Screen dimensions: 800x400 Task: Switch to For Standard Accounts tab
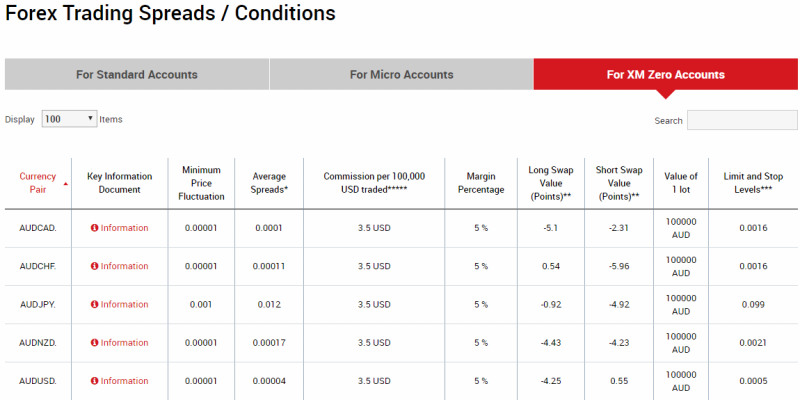[137, 74]
